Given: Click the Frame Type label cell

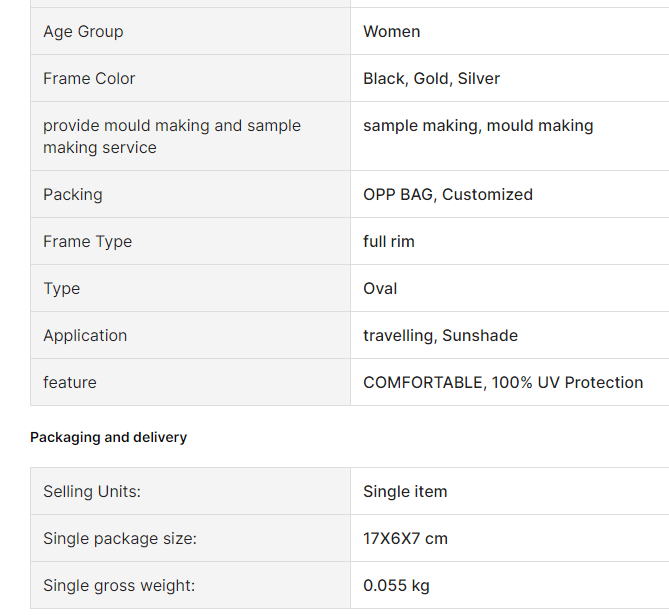Looking at the screenshot, I should [x=87, y=242].
